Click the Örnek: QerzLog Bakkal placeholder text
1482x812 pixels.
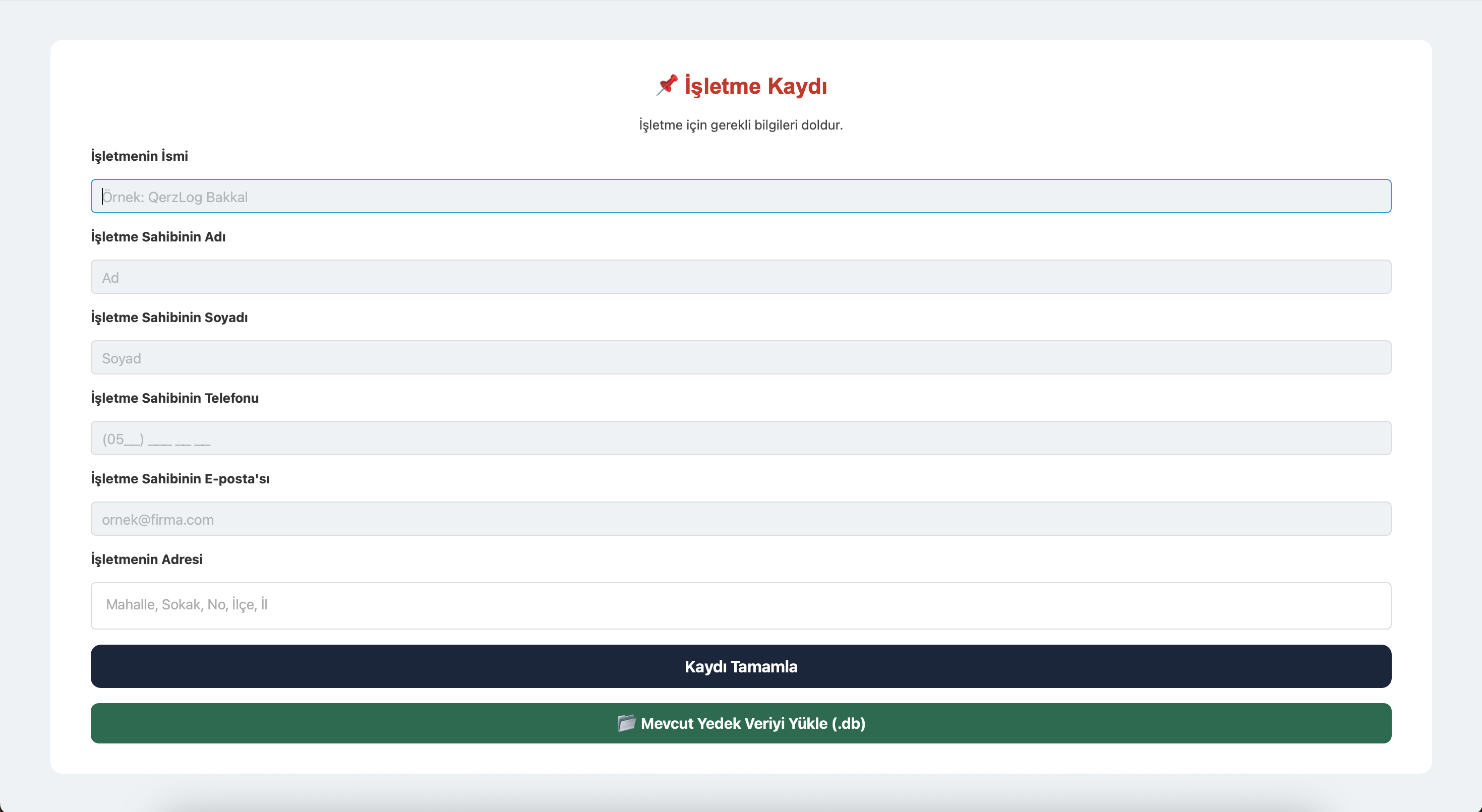(175, 197)
